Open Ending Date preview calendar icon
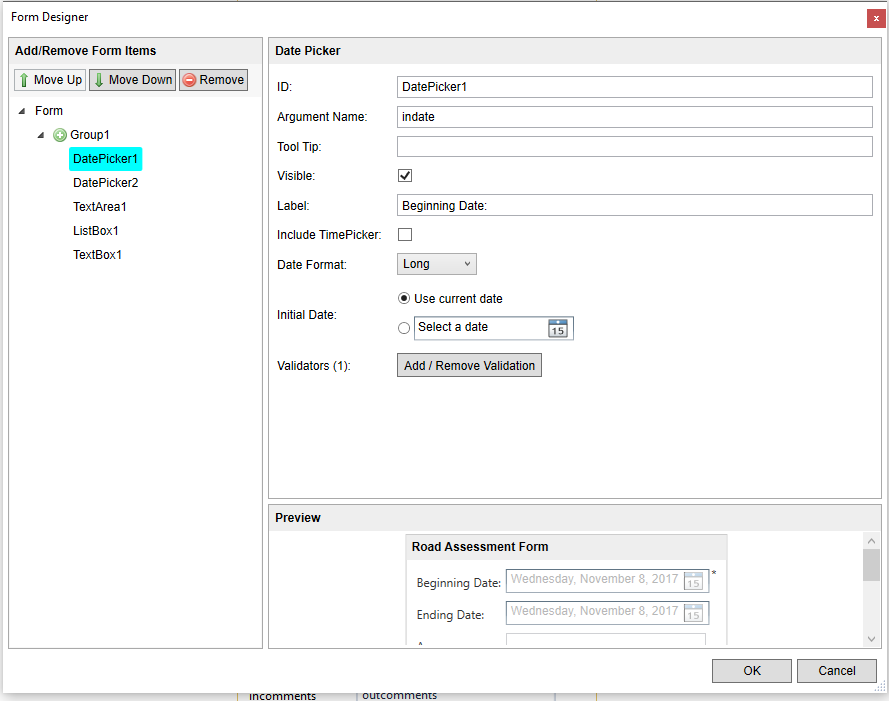This screenshot has width=889, height=701. pos(693,613)
